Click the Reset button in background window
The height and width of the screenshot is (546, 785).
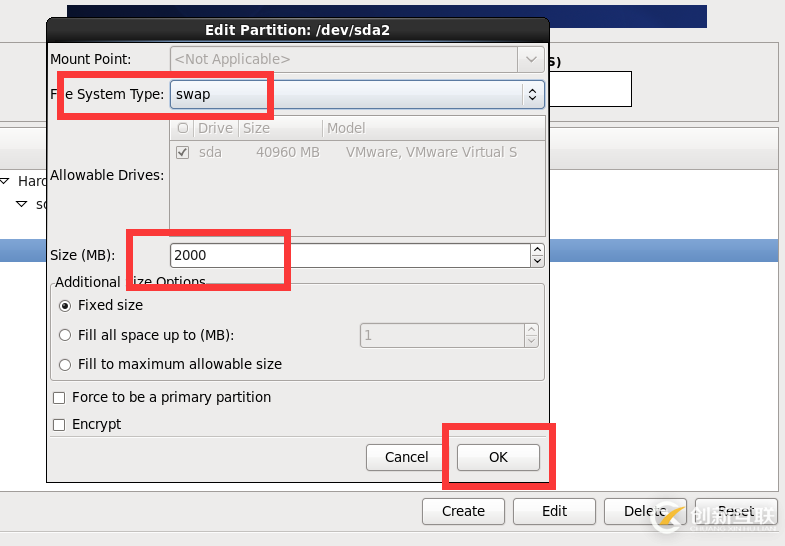[736, 511]
